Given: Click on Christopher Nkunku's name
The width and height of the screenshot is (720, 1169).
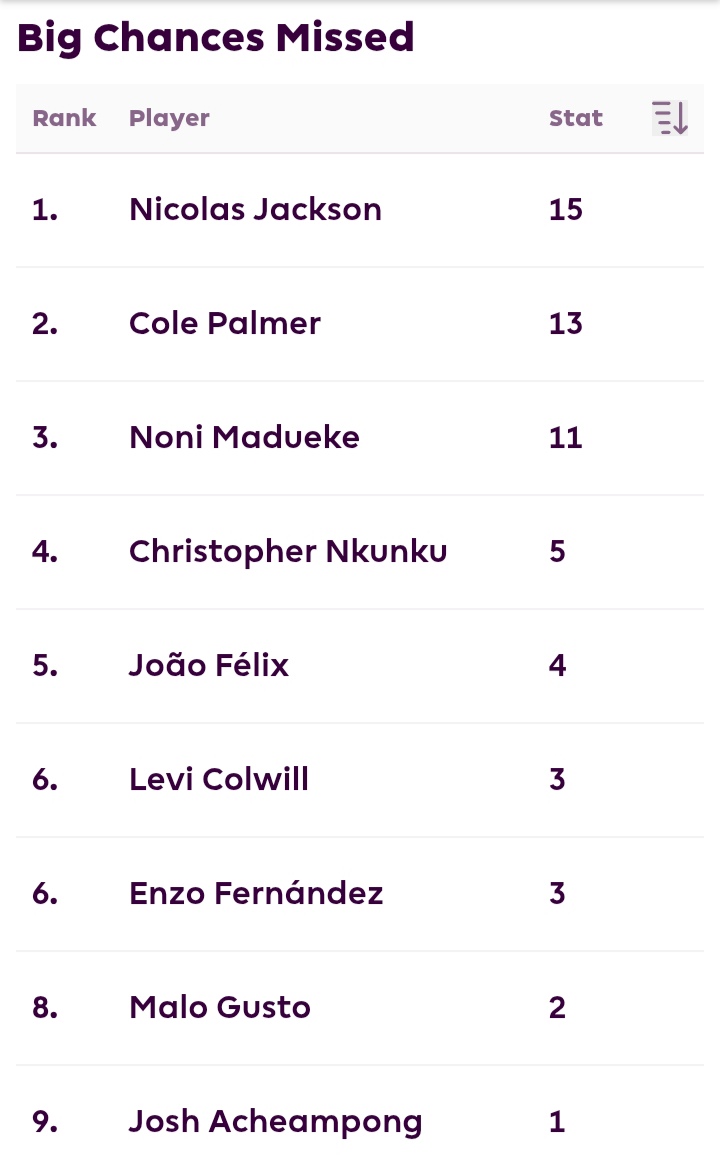Looking at the screenshot, I should [288, 552].
